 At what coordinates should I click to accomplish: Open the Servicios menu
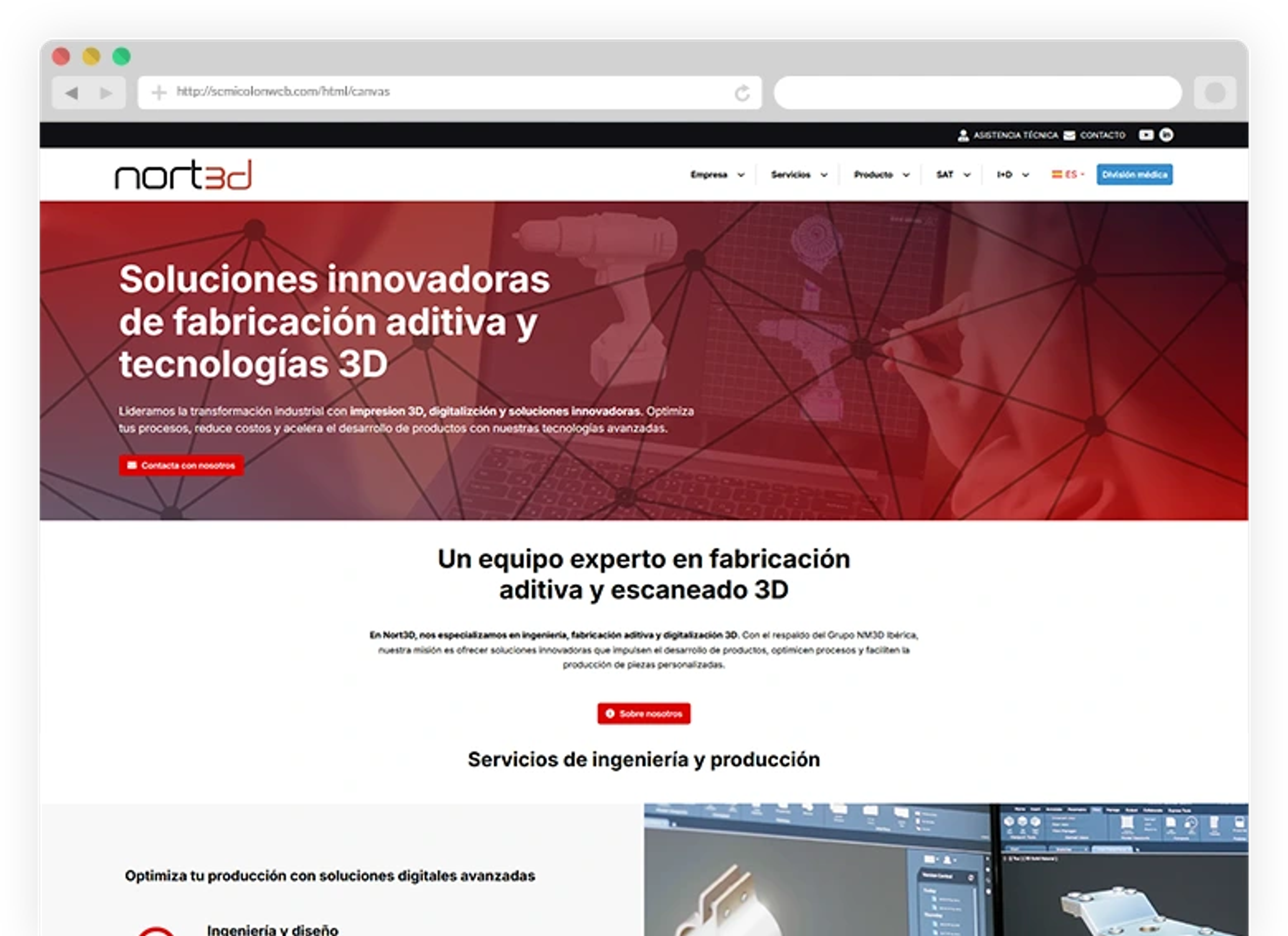tap(791, 174)
